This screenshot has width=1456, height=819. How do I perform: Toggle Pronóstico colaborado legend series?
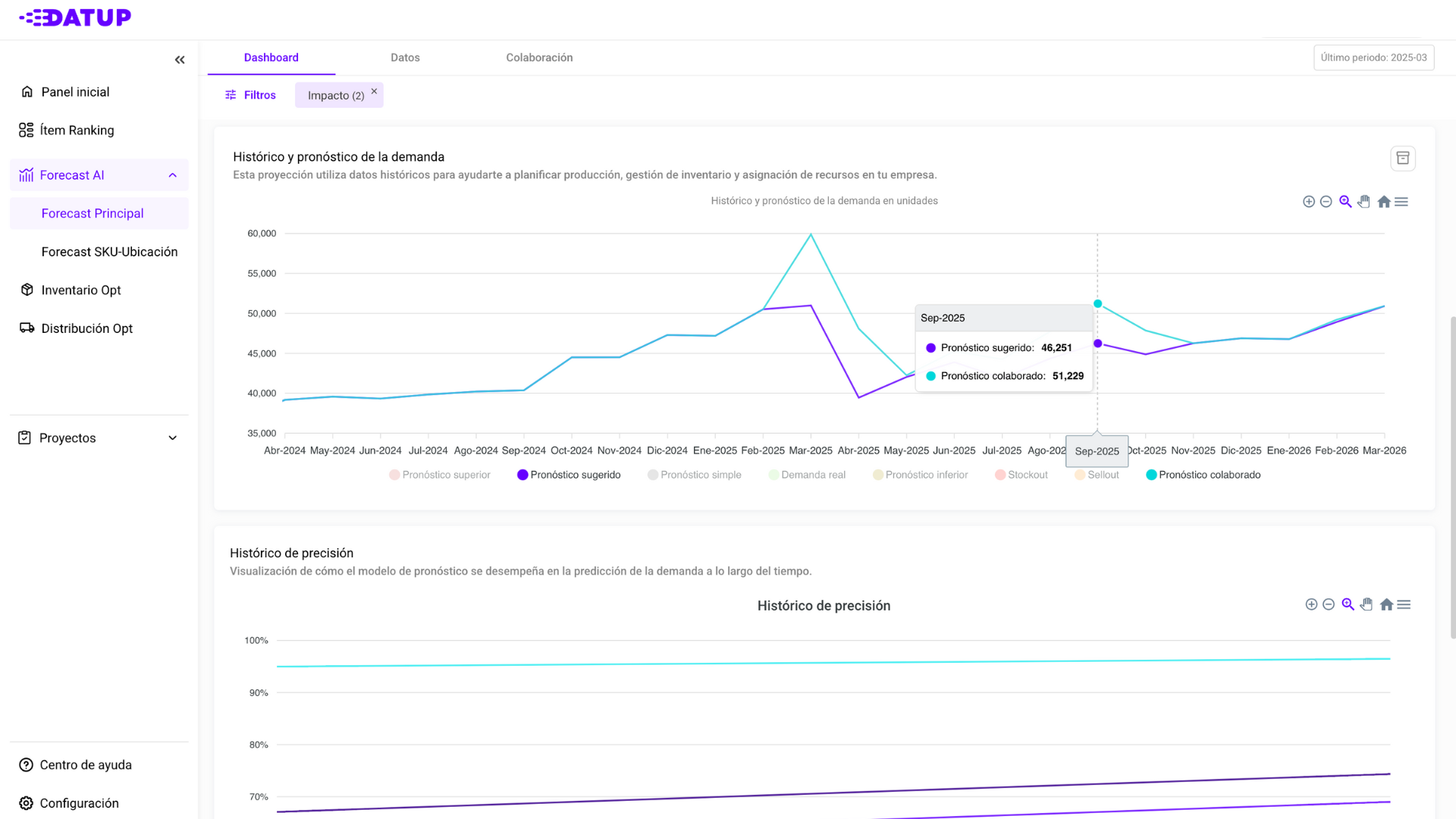click(1203, 475)
